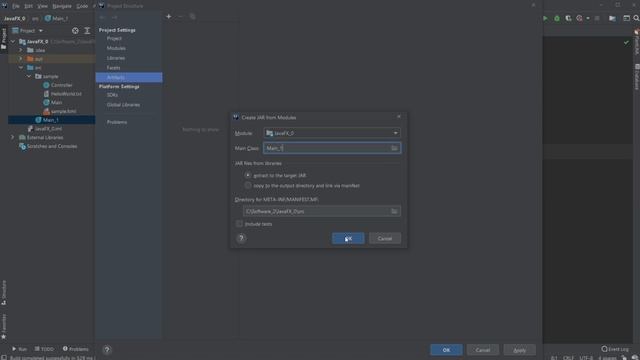Click the Copy artifact icon
The image size is (640, 360).
click(193, 17)
